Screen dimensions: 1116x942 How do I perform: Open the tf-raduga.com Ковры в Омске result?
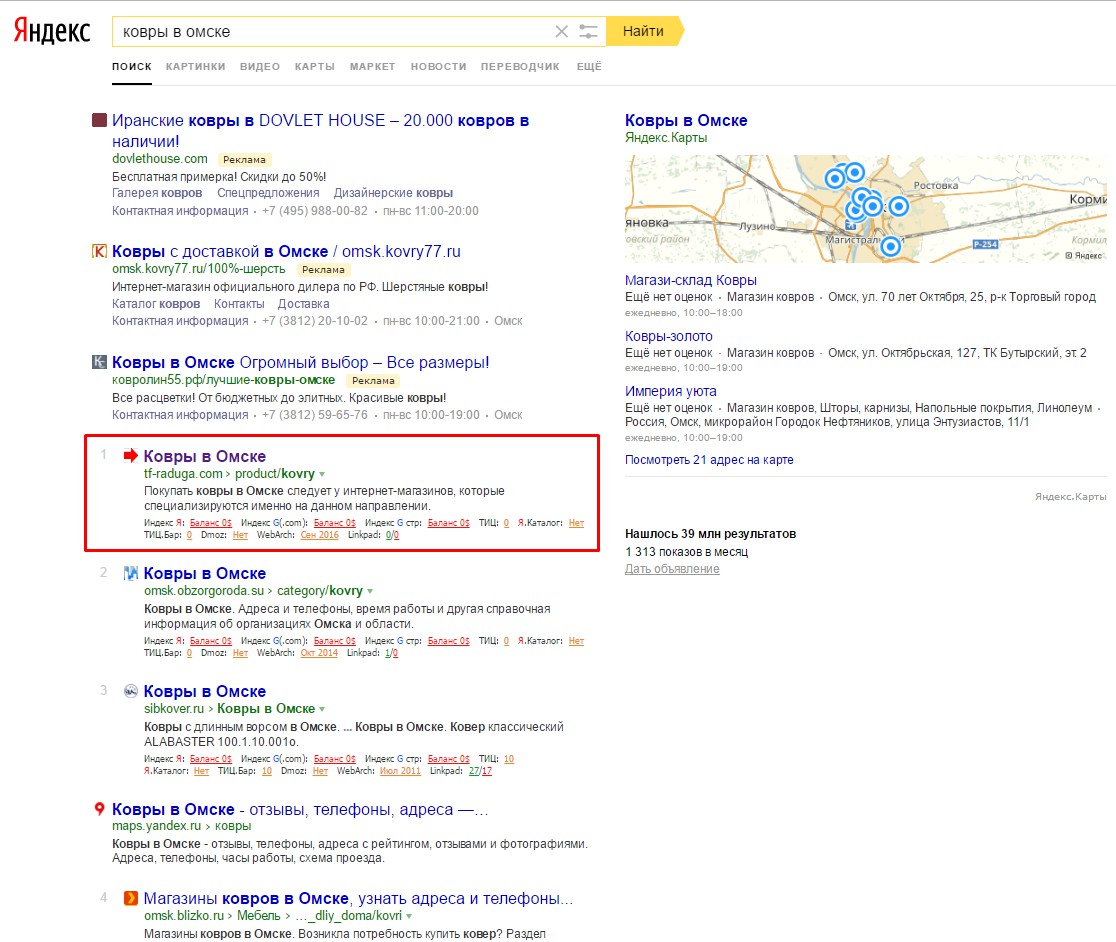click(x=205, y=456)
